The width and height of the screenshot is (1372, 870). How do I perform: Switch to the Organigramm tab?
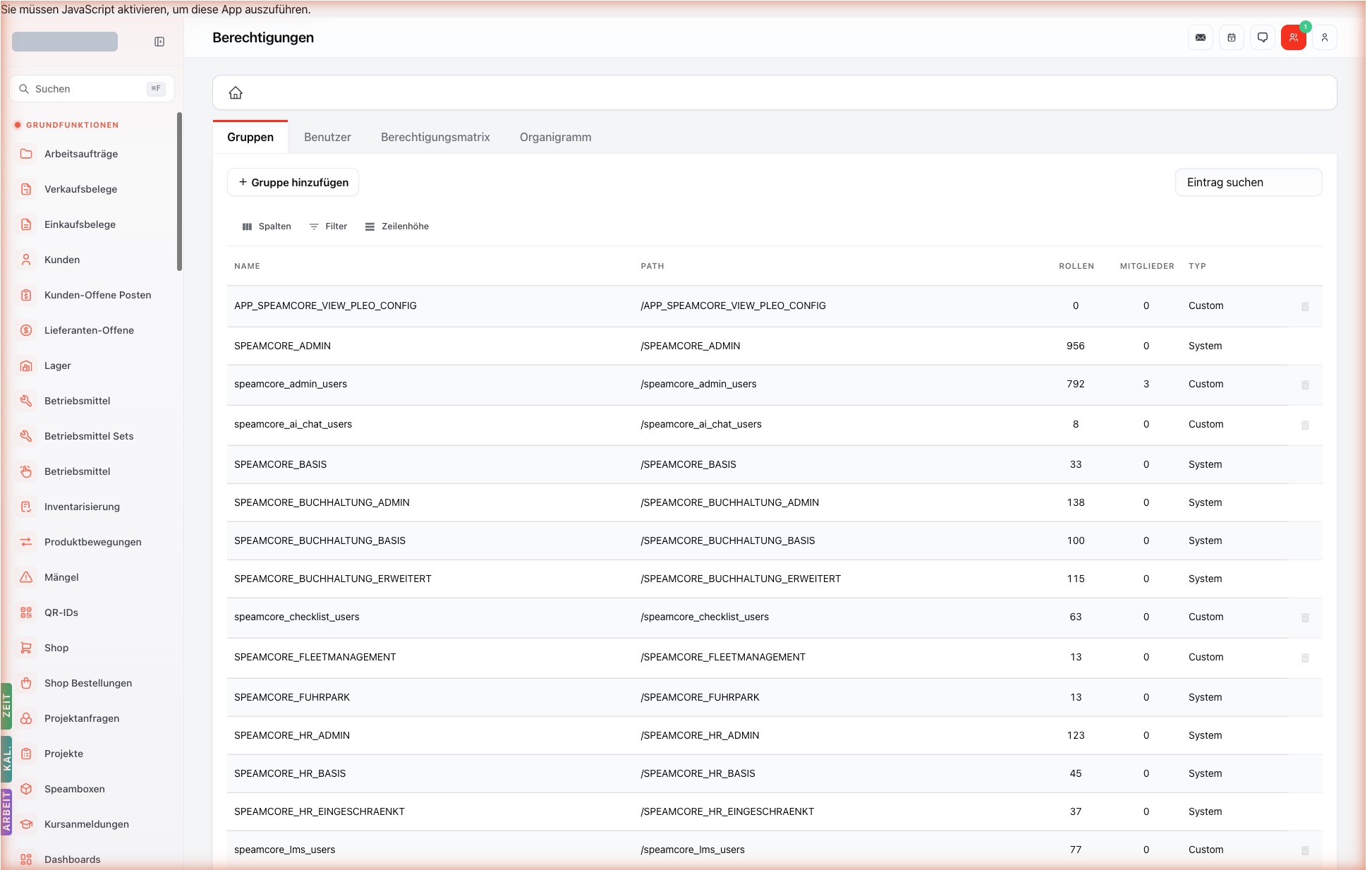556,137
